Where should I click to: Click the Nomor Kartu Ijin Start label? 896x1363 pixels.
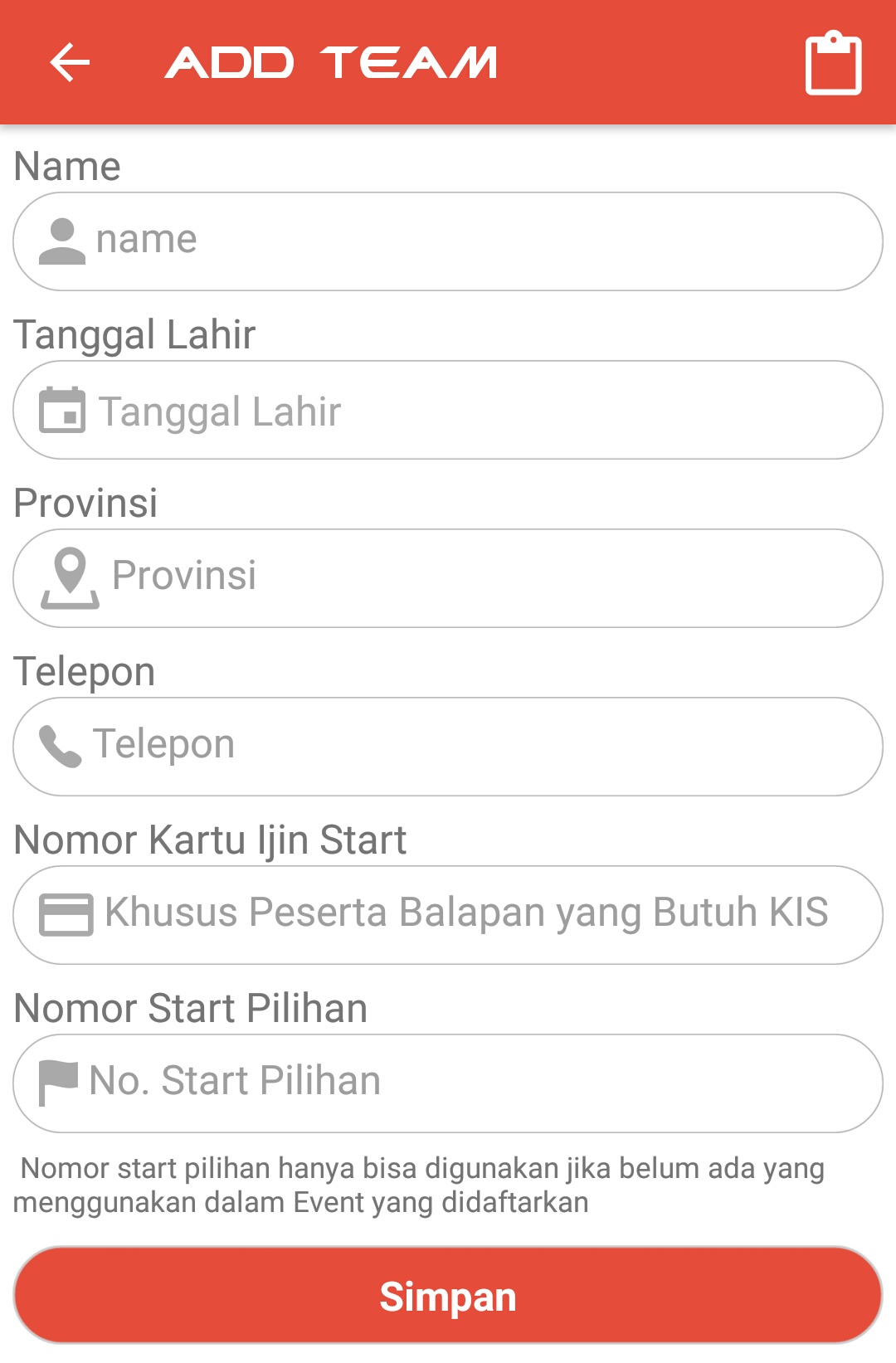[210, 840]
